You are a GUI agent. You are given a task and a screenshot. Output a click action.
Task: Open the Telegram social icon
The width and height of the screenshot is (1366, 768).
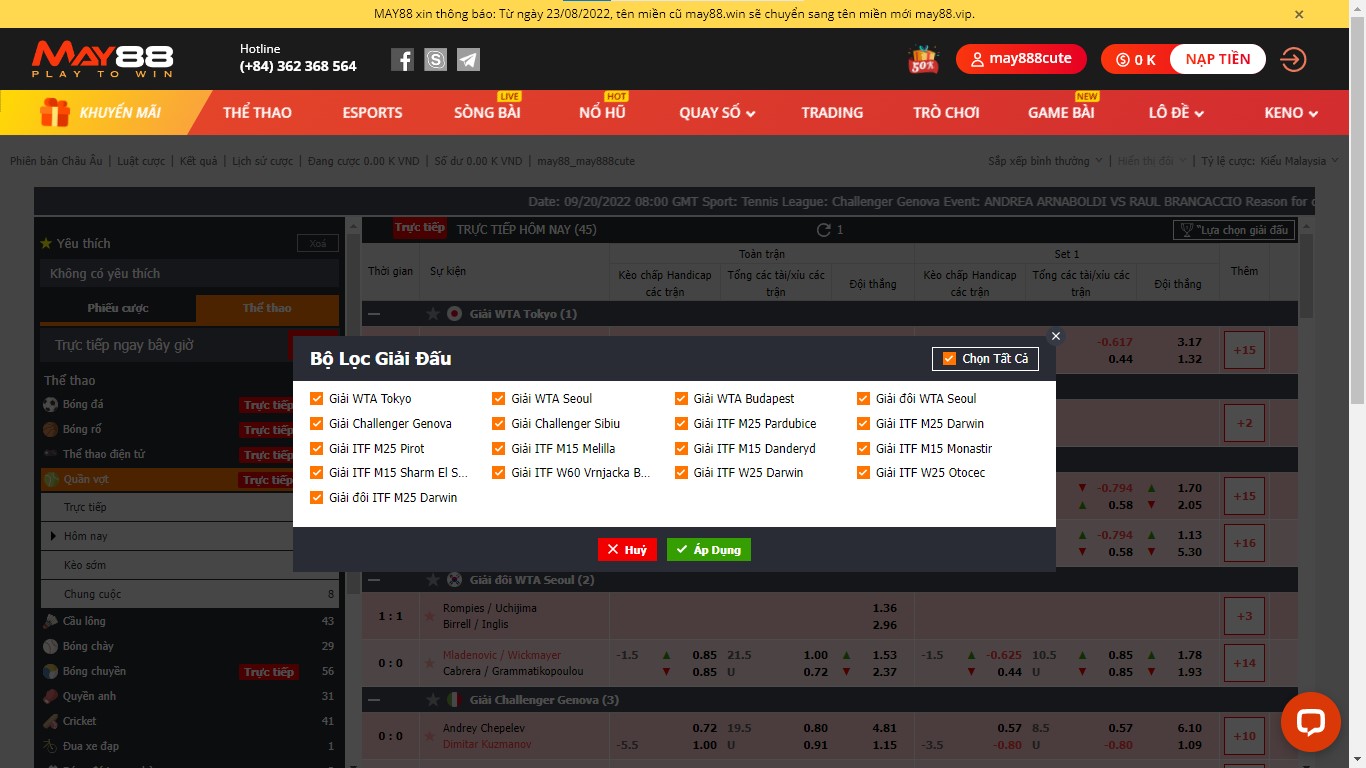pos(468,60)
